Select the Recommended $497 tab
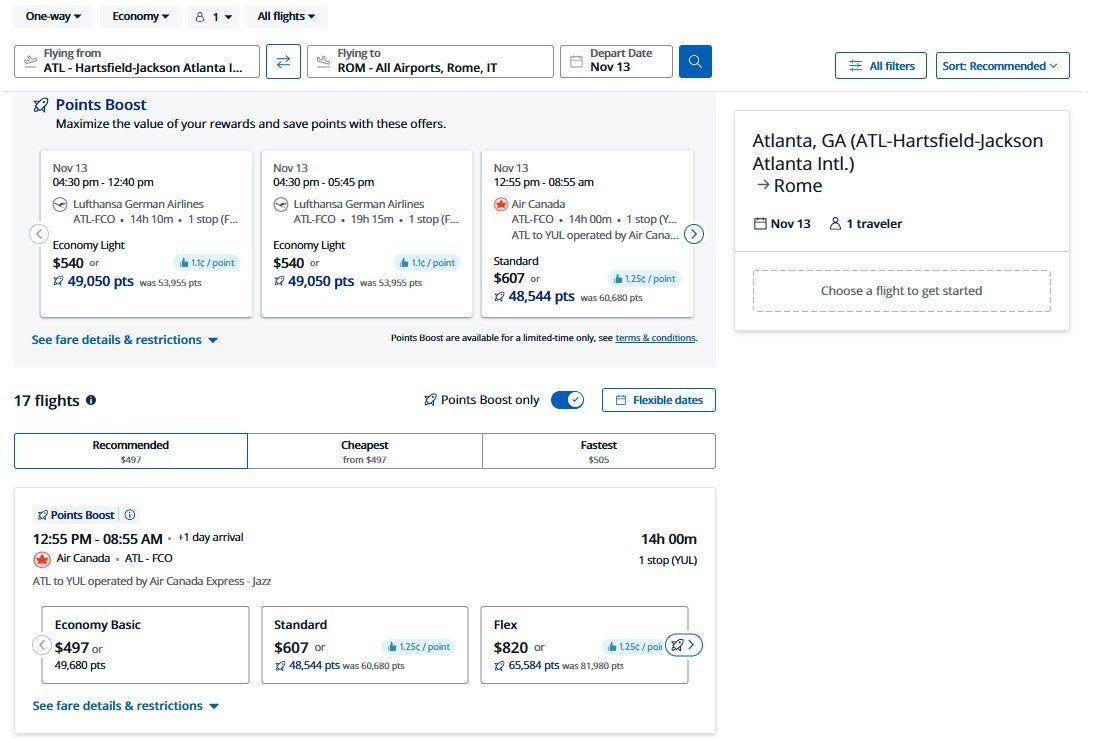Screen dimensions: 1093x739 click(x=131, y=451)
